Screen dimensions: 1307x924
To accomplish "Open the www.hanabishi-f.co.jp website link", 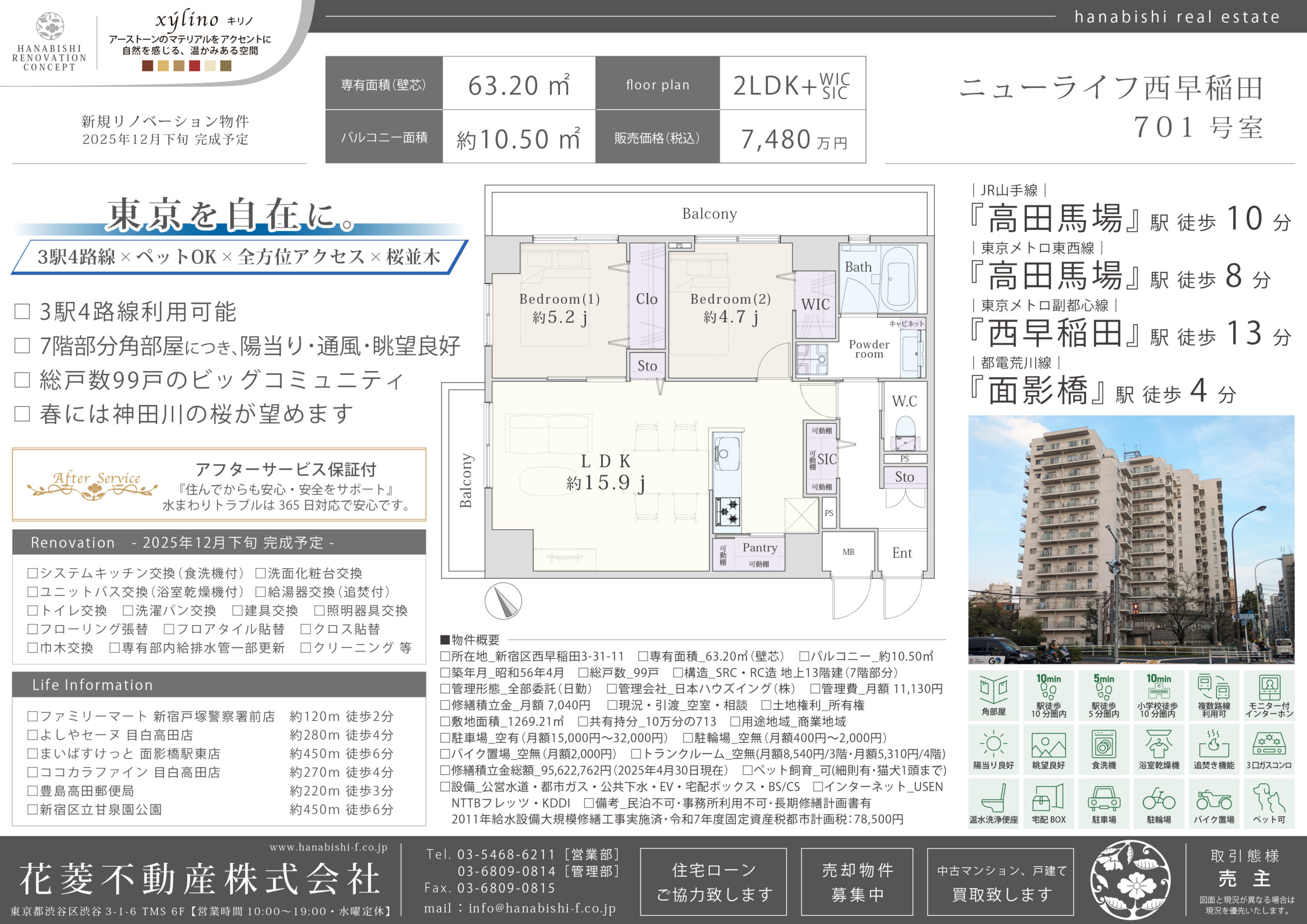I will [328, 847].
